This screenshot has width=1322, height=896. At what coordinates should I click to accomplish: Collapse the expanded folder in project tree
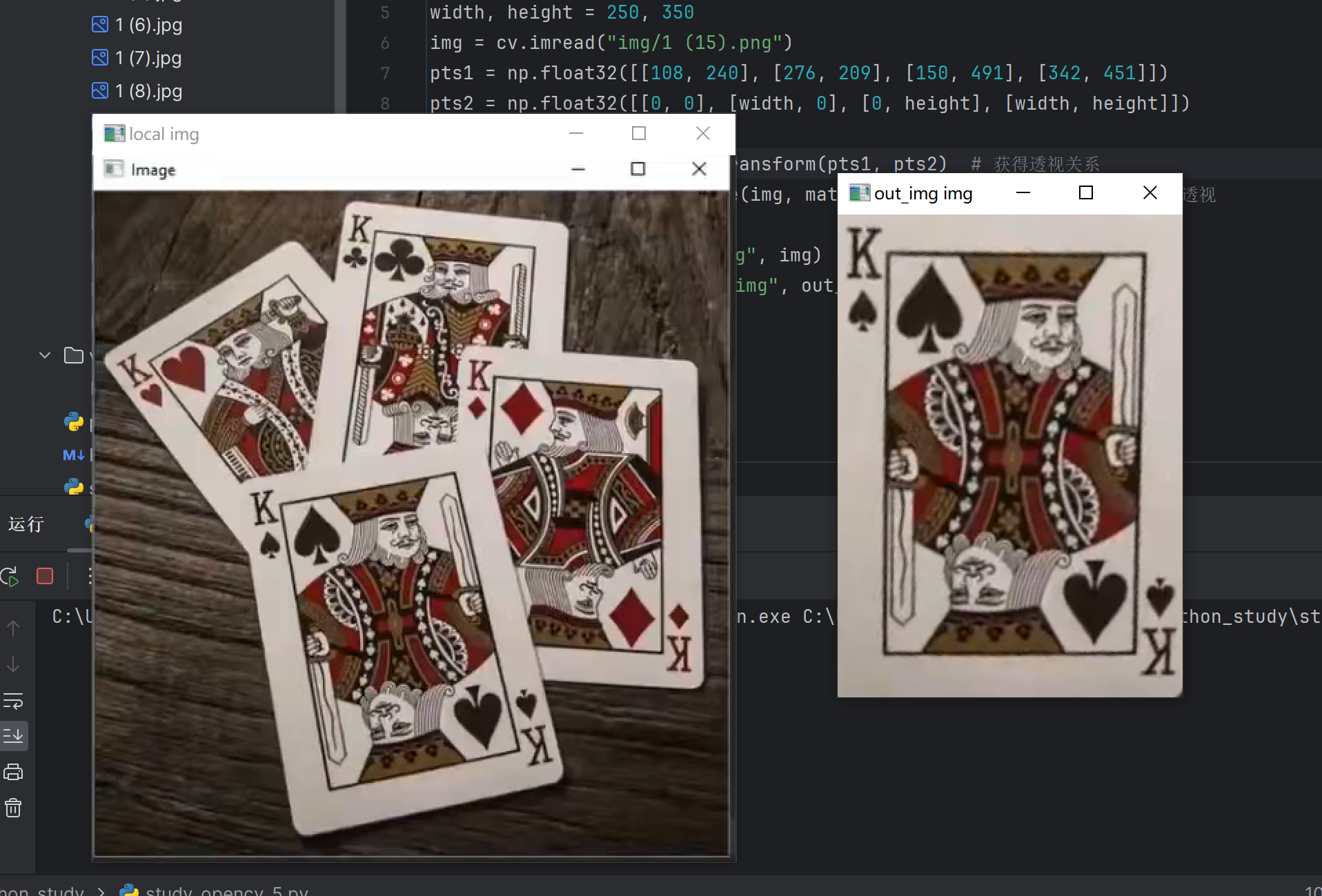(45, 355)
